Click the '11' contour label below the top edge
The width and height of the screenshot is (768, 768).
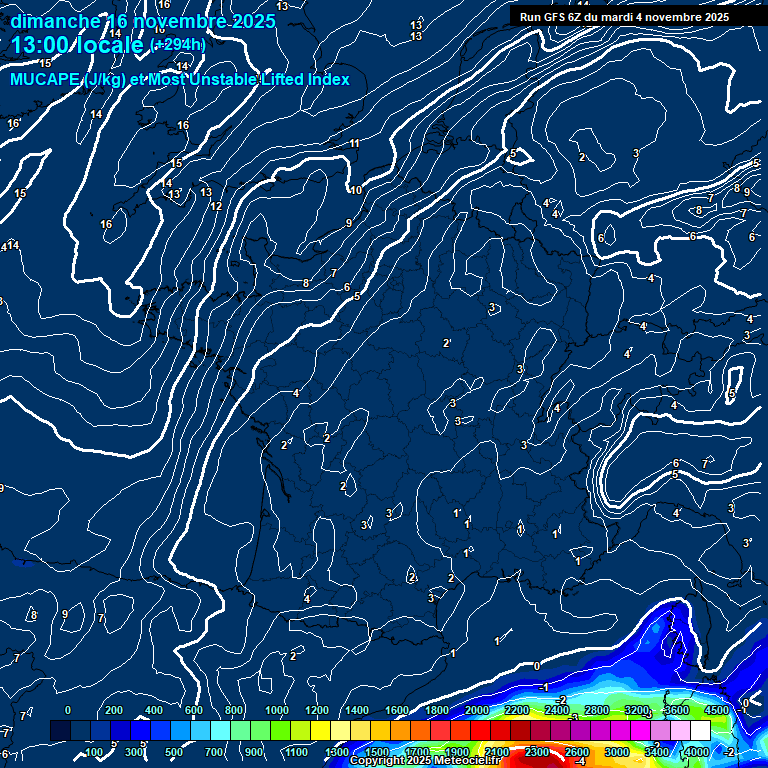(355, 144)
